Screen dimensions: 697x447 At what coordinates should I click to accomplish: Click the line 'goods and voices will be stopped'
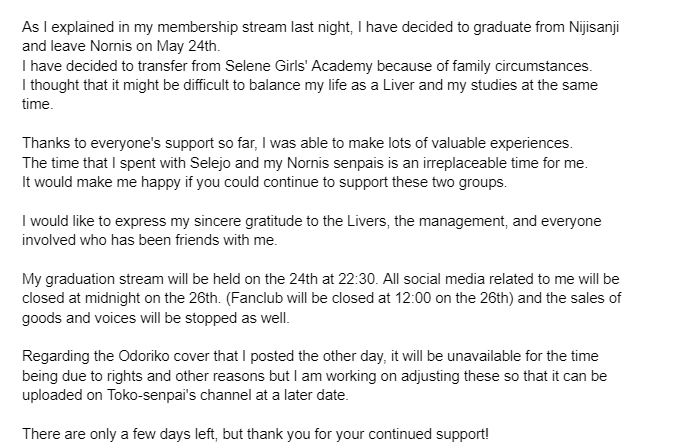156,318
